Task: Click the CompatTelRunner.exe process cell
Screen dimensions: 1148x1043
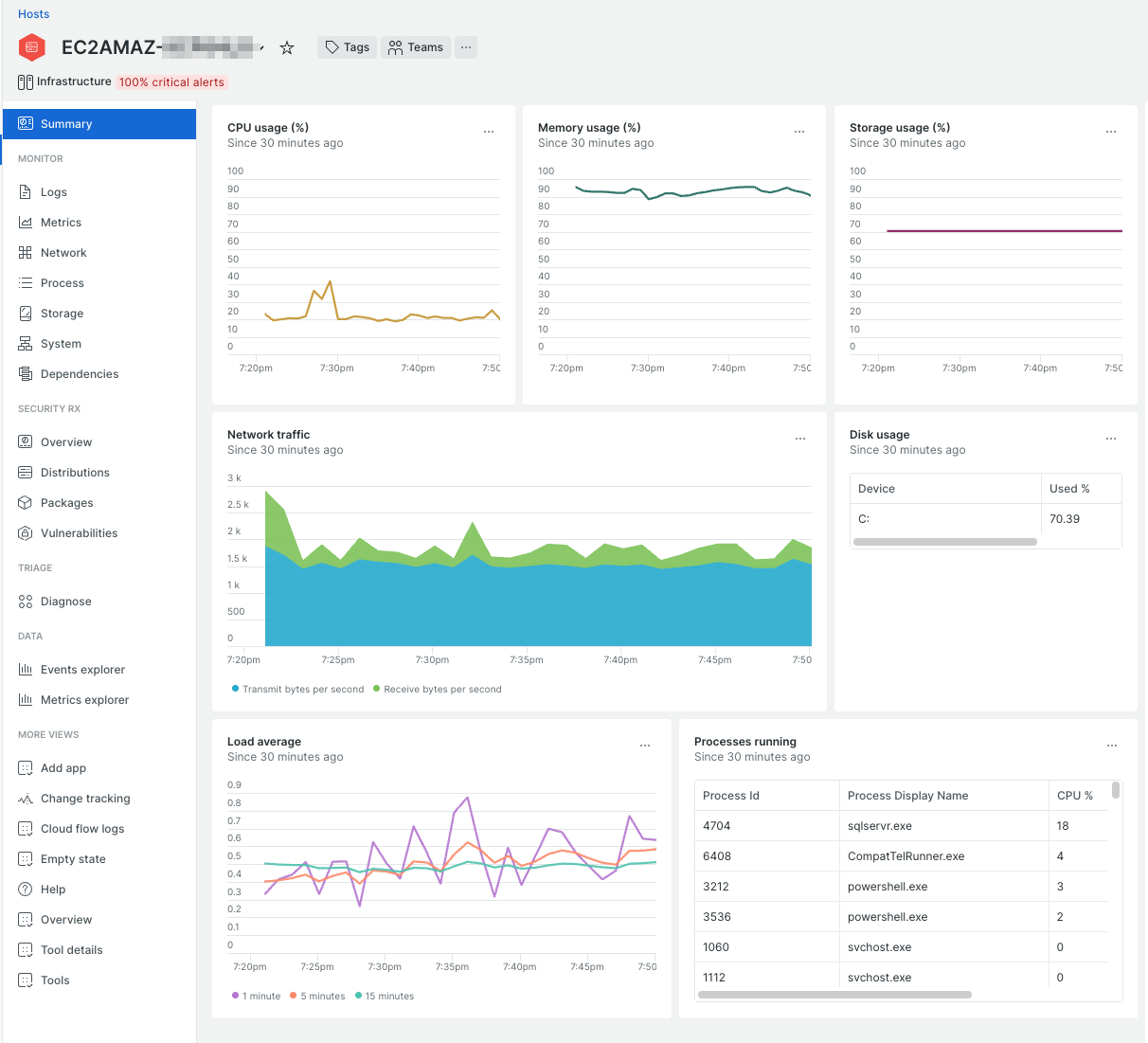Action: (x=944, y=856)
